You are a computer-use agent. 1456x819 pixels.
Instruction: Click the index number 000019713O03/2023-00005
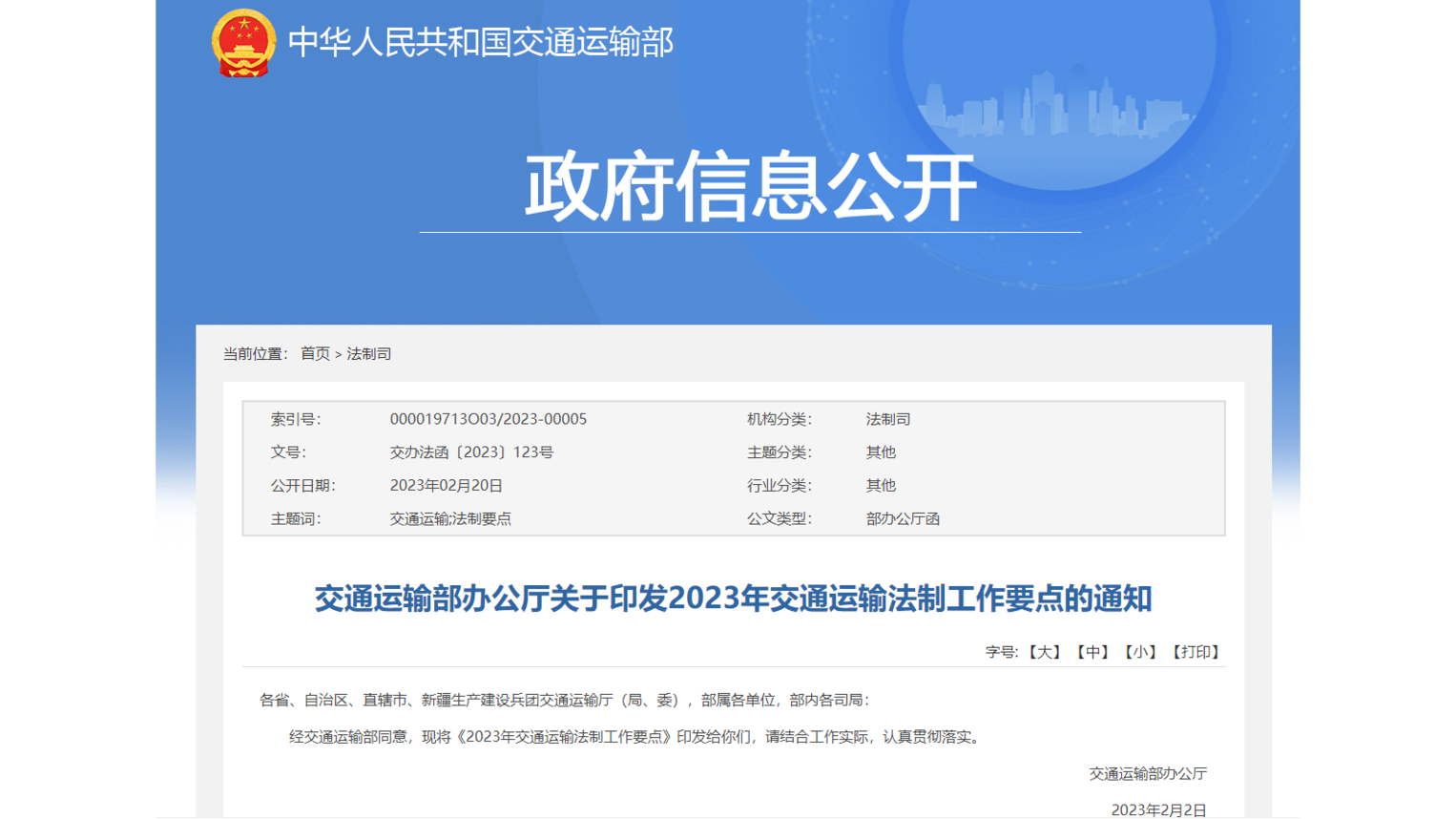tap(488, 419)
